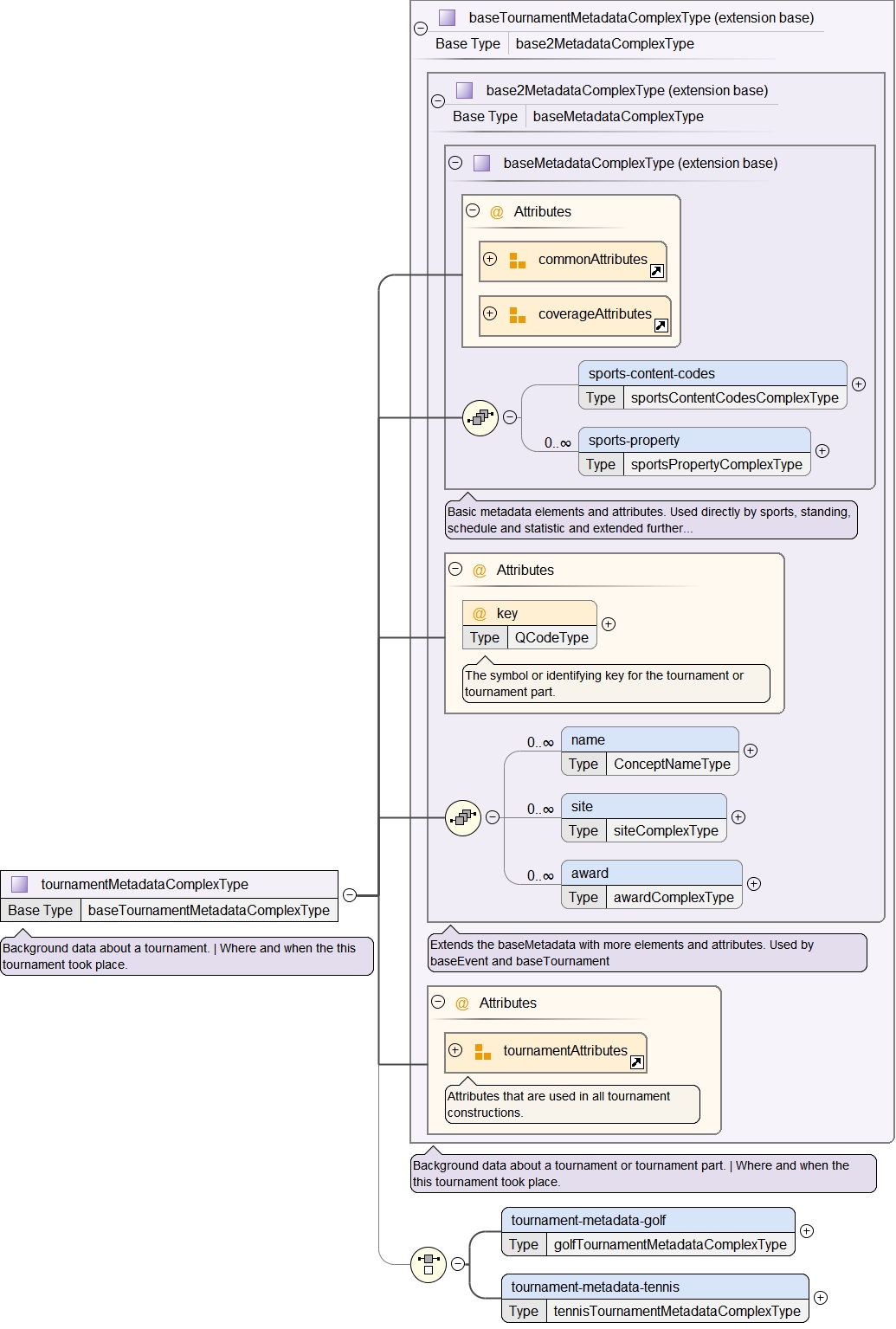Click the sequence compositor icon beside sports-content-codes
896x1329 pixels.
pyautogui.click(x=480, y=418)
